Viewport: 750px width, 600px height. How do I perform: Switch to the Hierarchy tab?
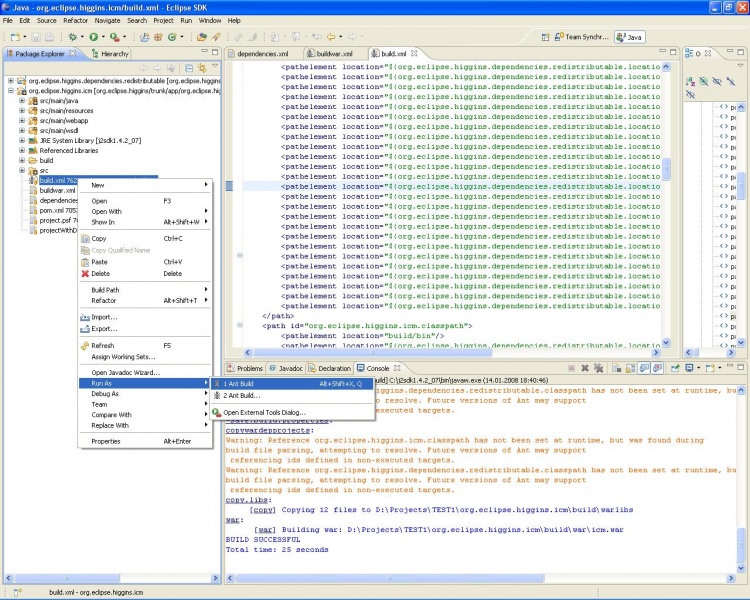[110, 54]
